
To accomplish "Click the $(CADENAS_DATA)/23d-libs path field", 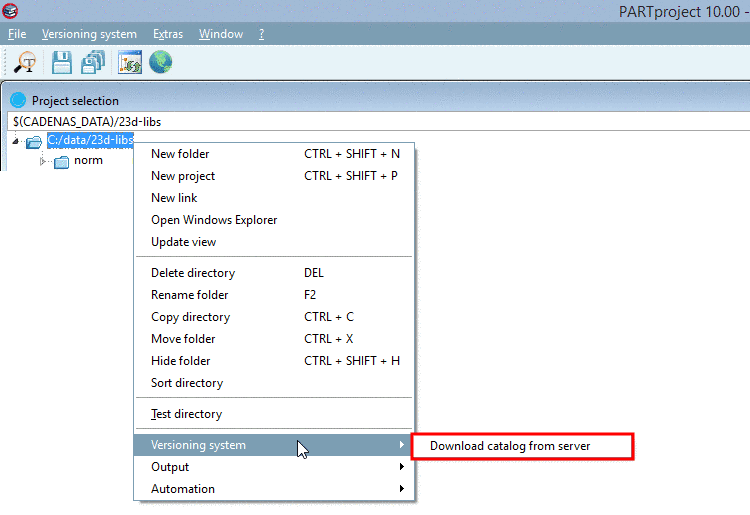I will [378, 121].
